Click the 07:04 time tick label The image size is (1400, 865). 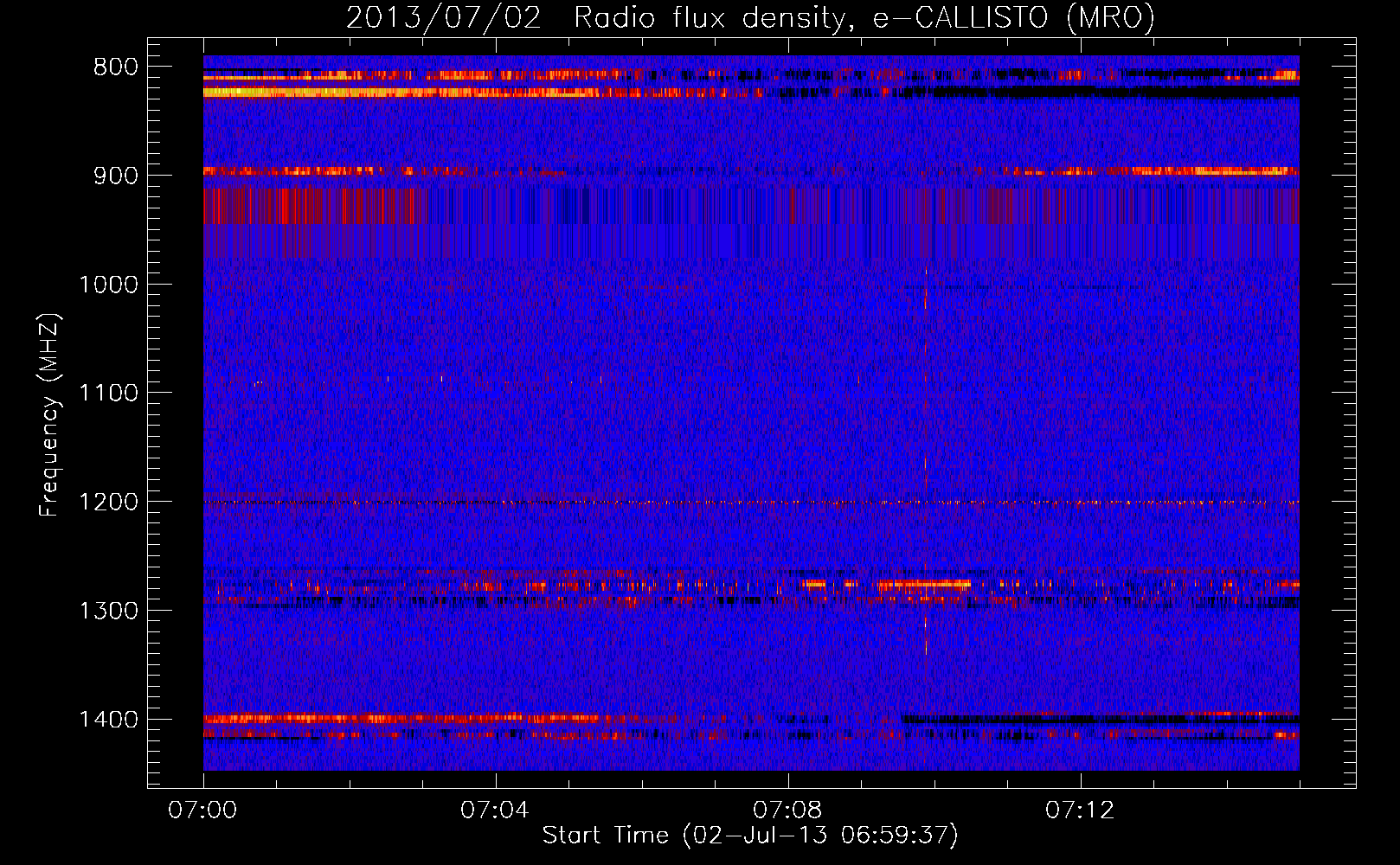pos(495,811)
